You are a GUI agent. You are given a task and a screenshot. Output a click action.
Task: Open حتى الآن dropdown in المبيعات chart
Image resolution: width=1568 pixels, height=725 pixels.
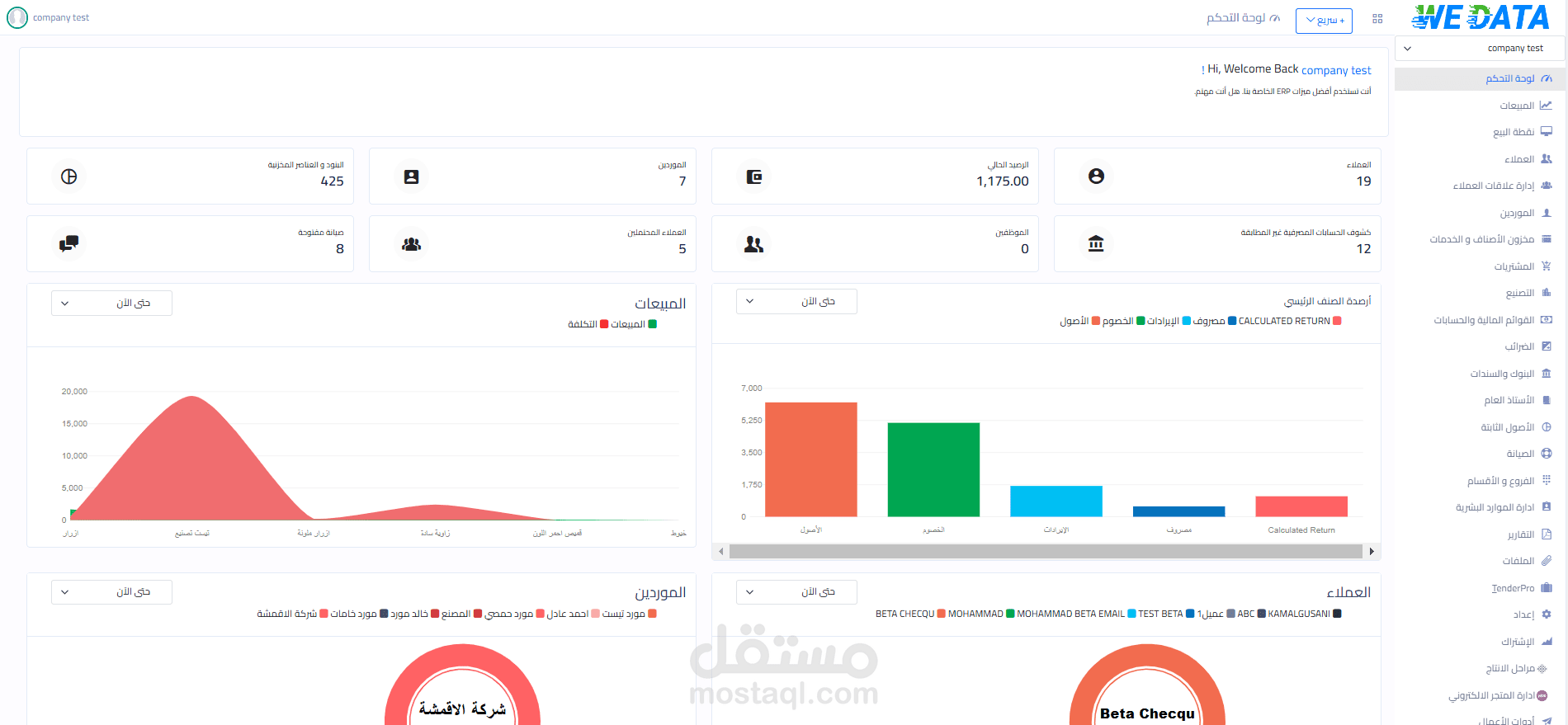pos(111,303)
